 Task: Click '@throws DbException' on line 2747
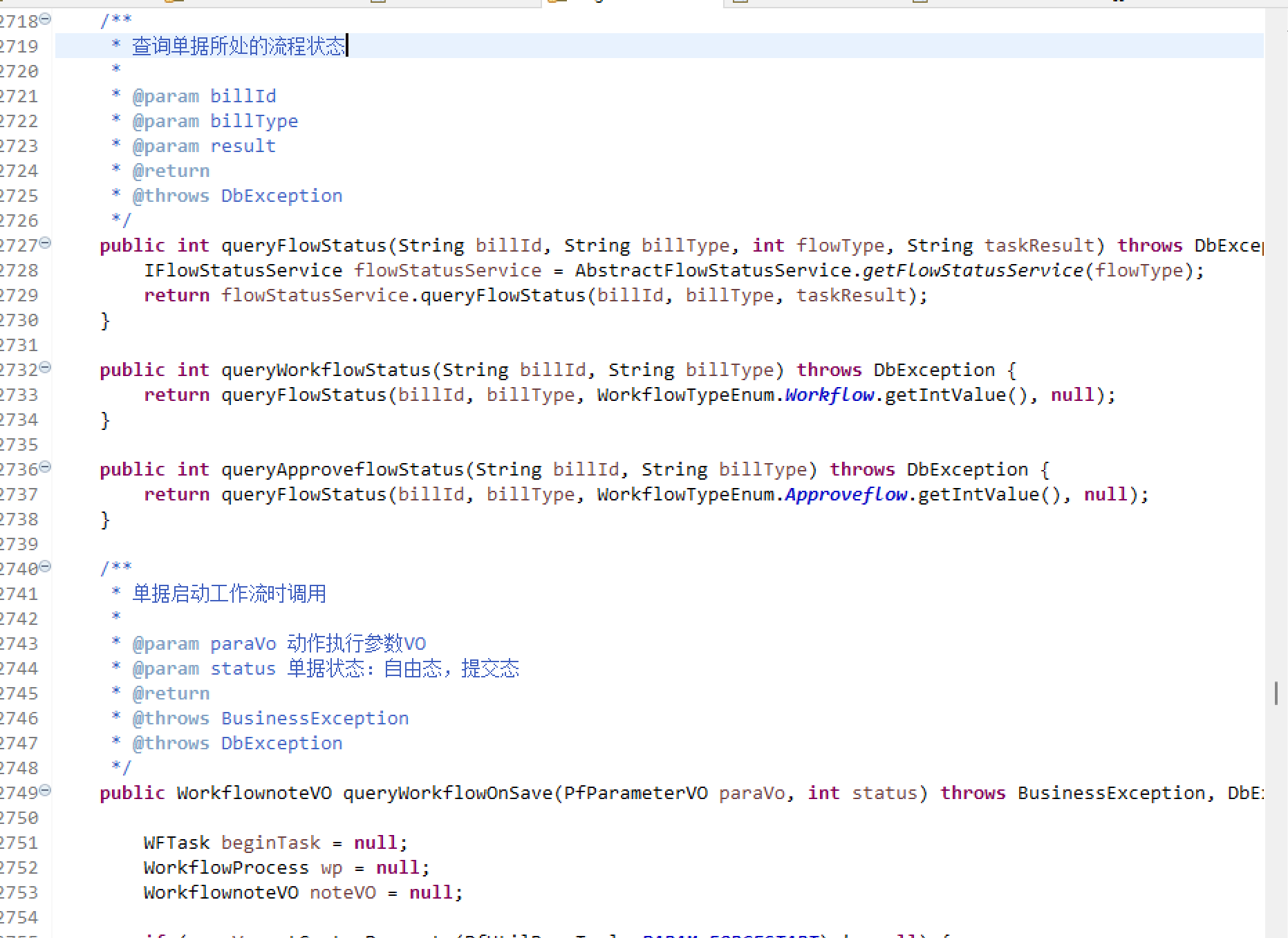(x=237, y=743)
